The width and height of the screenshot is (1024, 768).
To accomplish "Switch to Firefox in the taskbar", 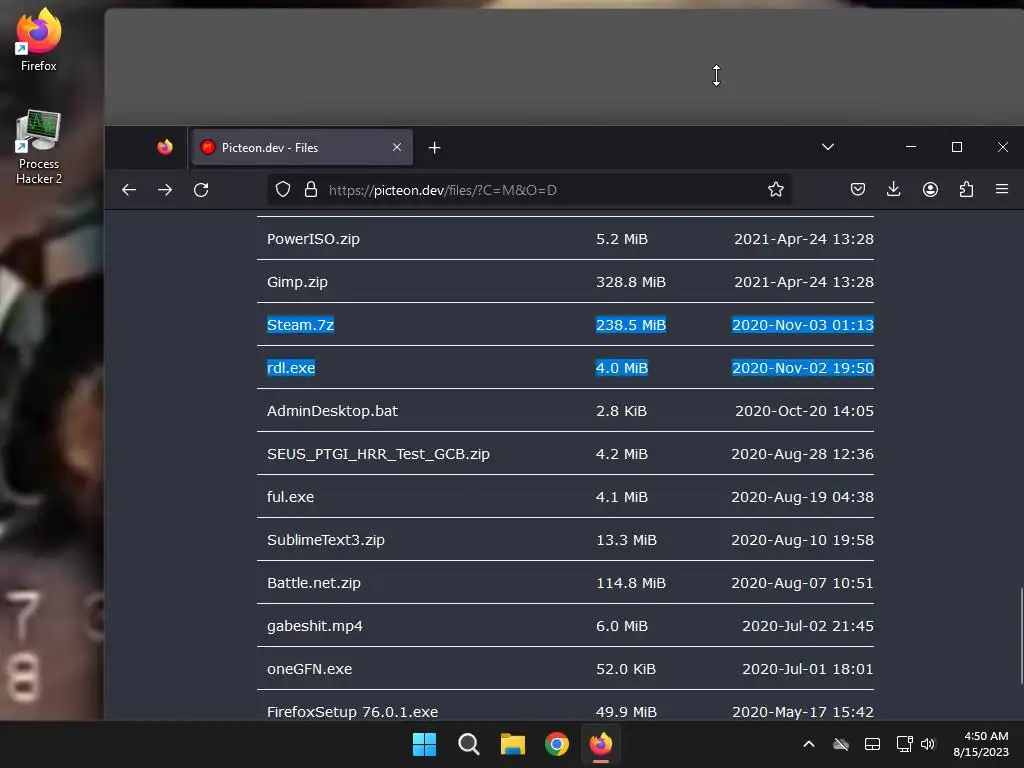I will coord(601,744).
